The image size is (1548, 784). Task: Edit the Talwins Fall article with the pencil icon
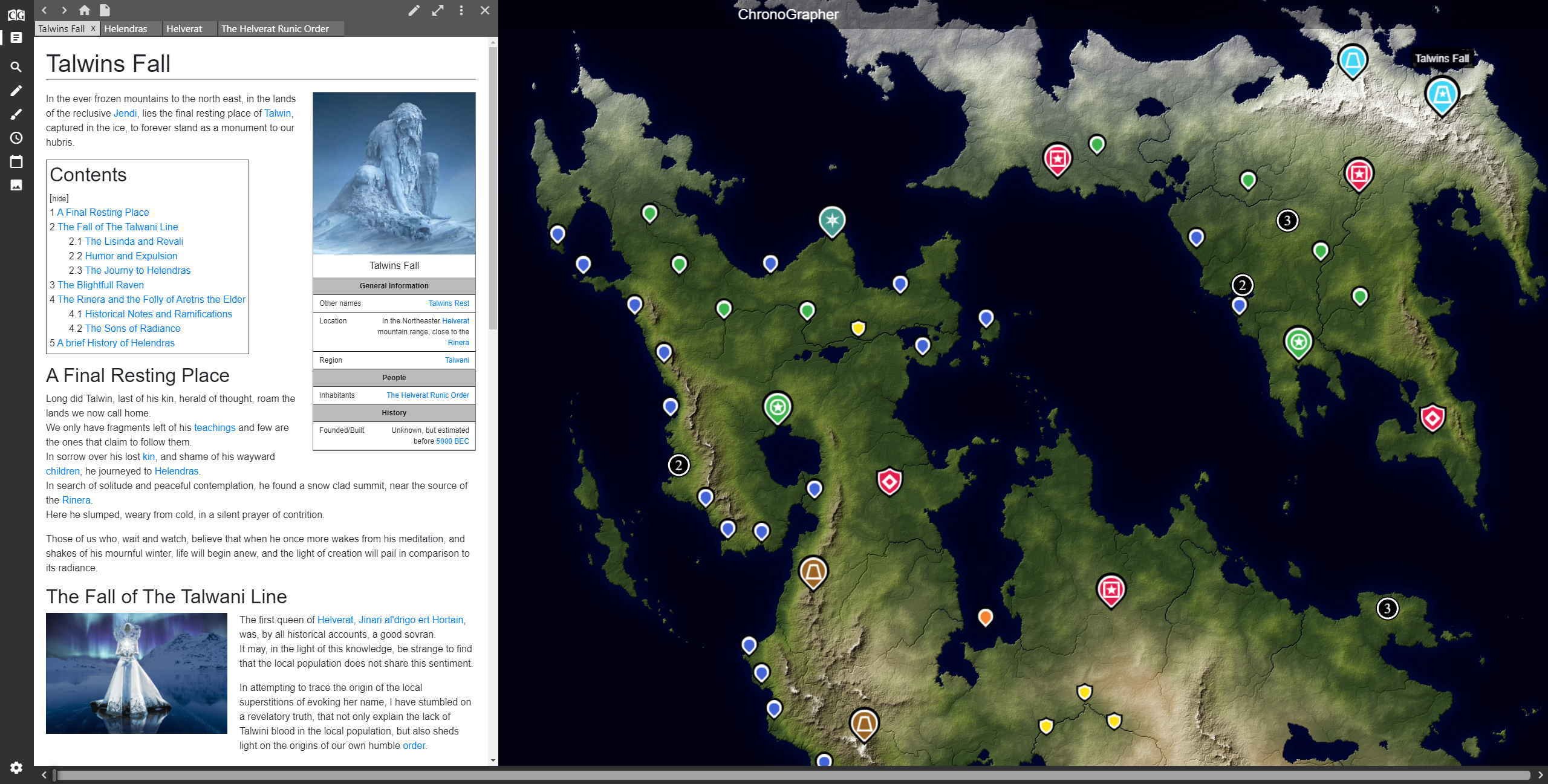414,10
